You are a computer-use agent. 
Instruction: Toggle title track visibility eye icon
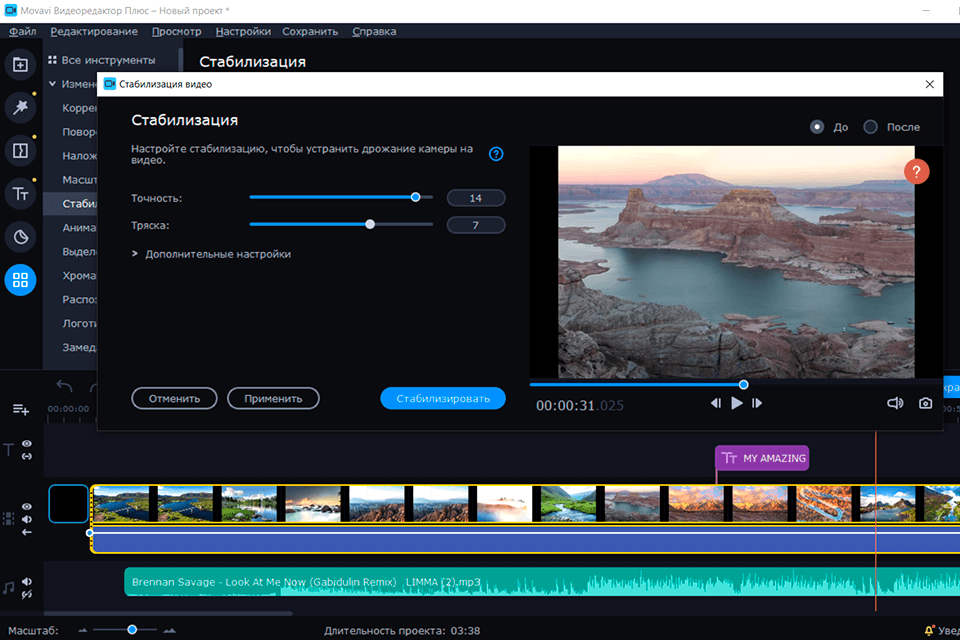click(27, 444)
